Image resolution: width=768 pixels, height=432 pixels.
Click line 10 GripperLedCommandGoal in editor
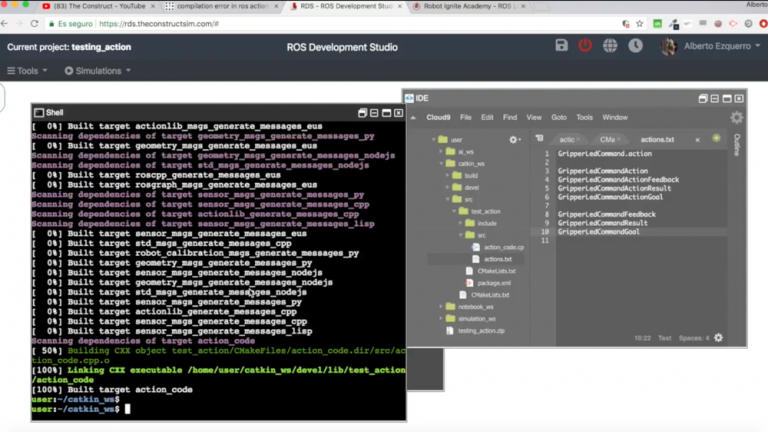click(x=599, y=232)
